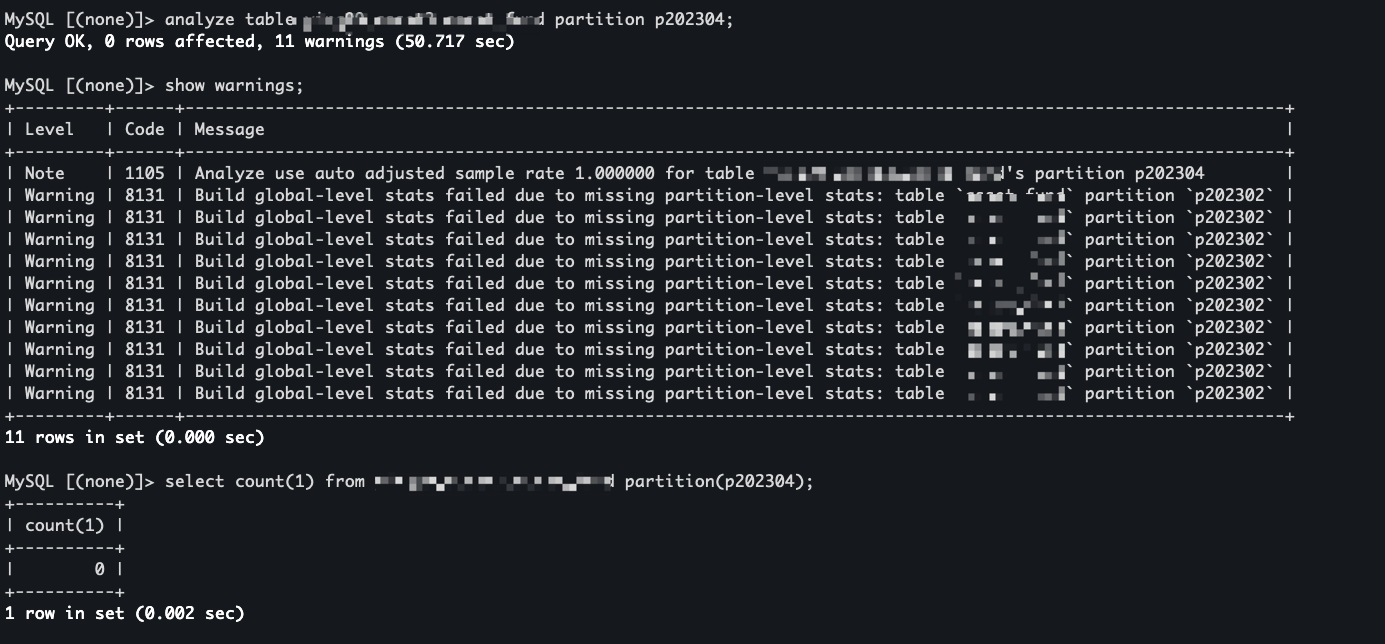Select the "Level" column header
This screenshot has width=1385, height=644.
tap(49, 129)
